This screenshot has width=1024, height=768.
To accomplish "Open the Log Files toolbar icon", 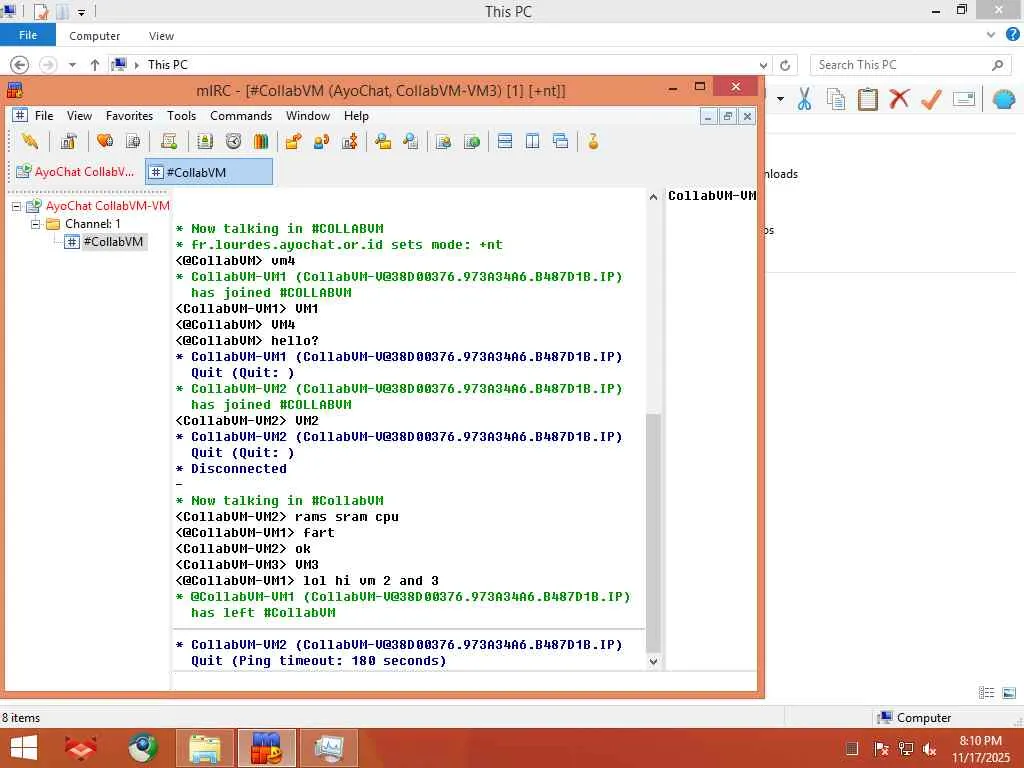I will [x=411, y=141].
